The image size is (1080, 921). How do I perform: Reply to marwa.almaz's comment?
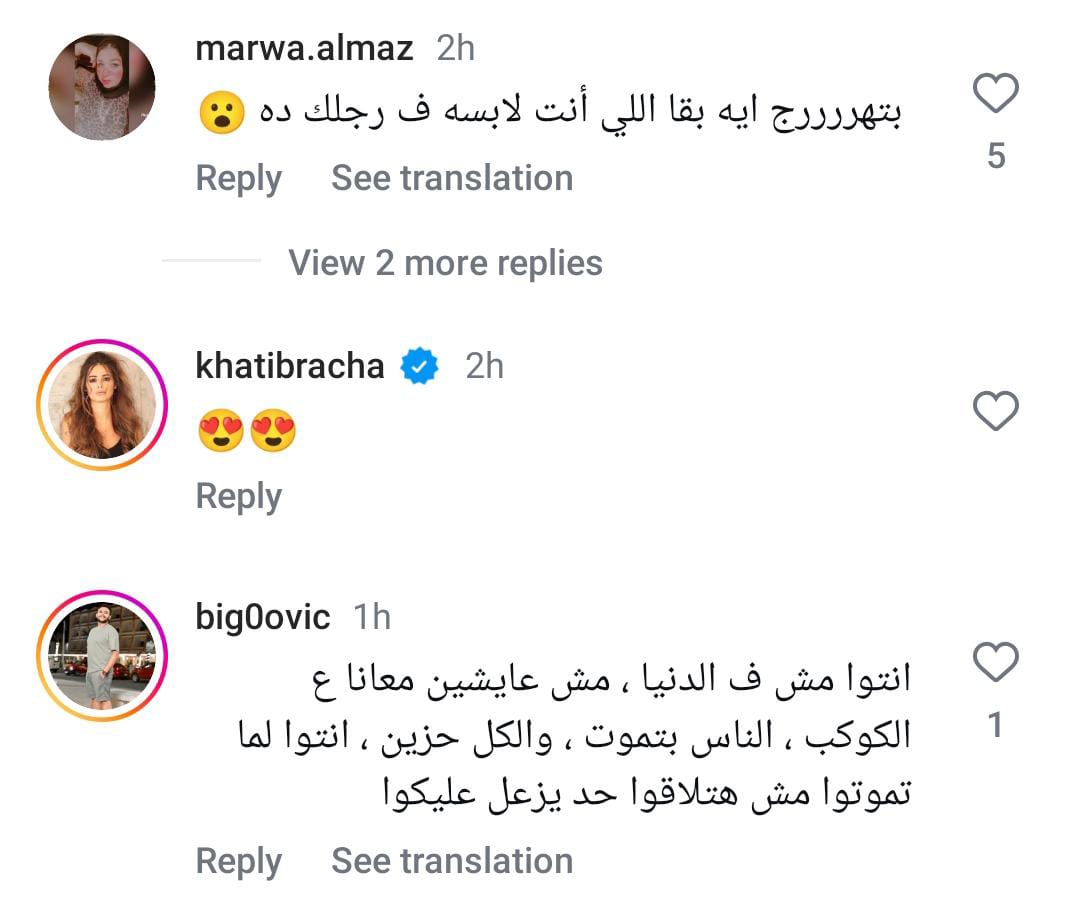(238, 179)
